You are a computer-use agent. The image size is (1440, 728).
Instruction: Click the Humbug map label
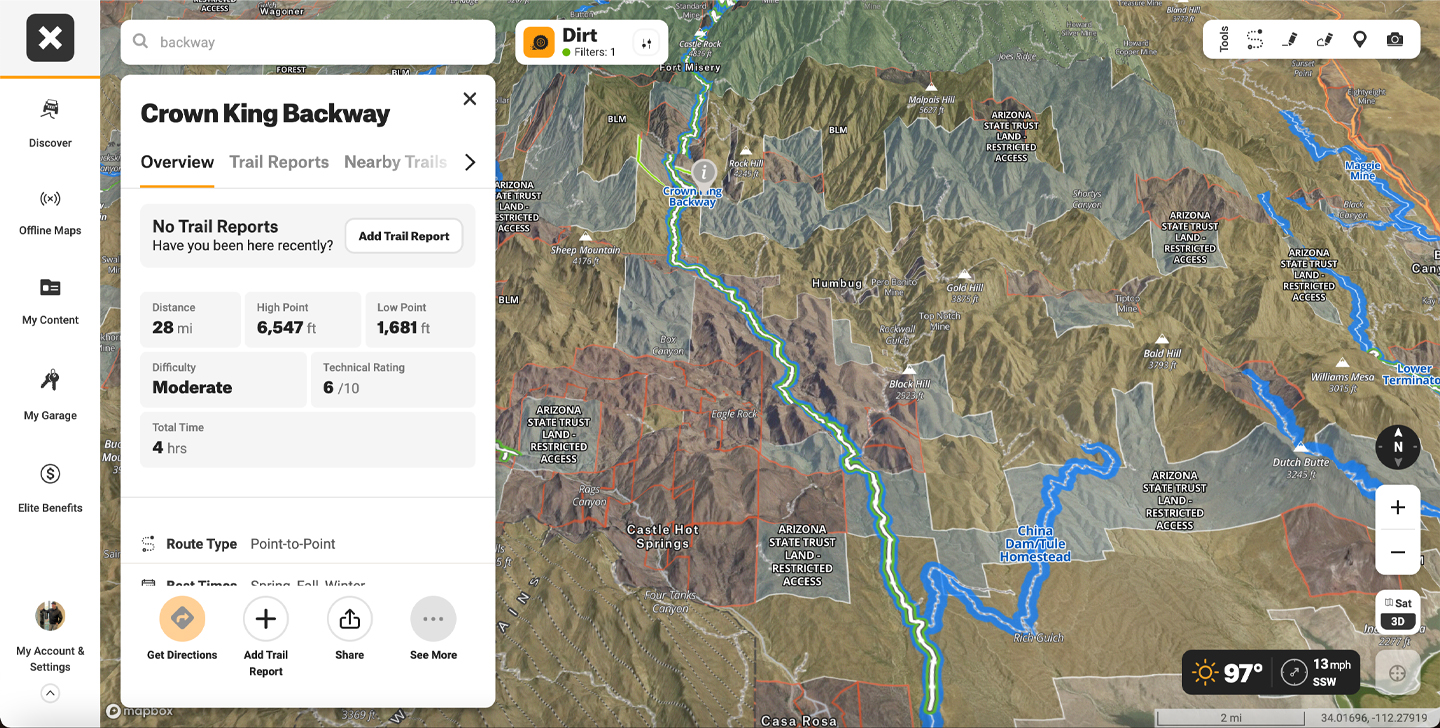[837, 283]
